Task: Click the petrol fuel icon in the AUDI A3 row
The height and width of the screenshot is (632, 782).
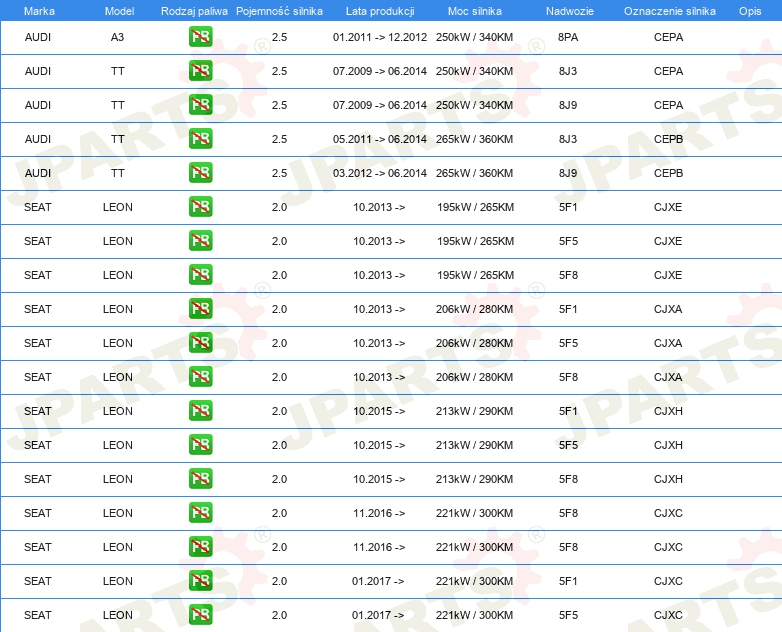Action: (200, 37)
